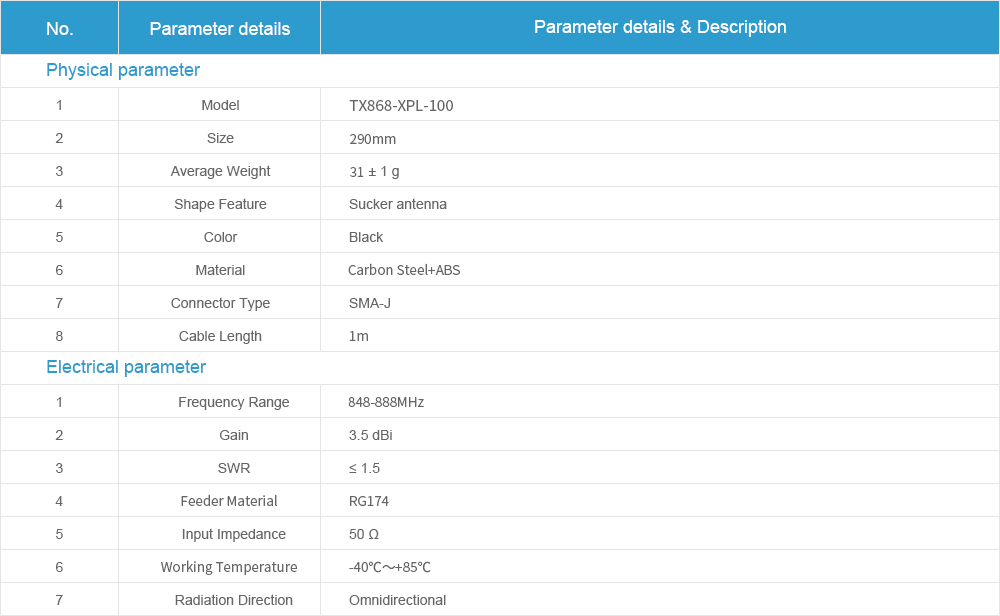Viewport: 1000px width, 616px height.
Task: Select the "Black" color value
Action: 366,237
